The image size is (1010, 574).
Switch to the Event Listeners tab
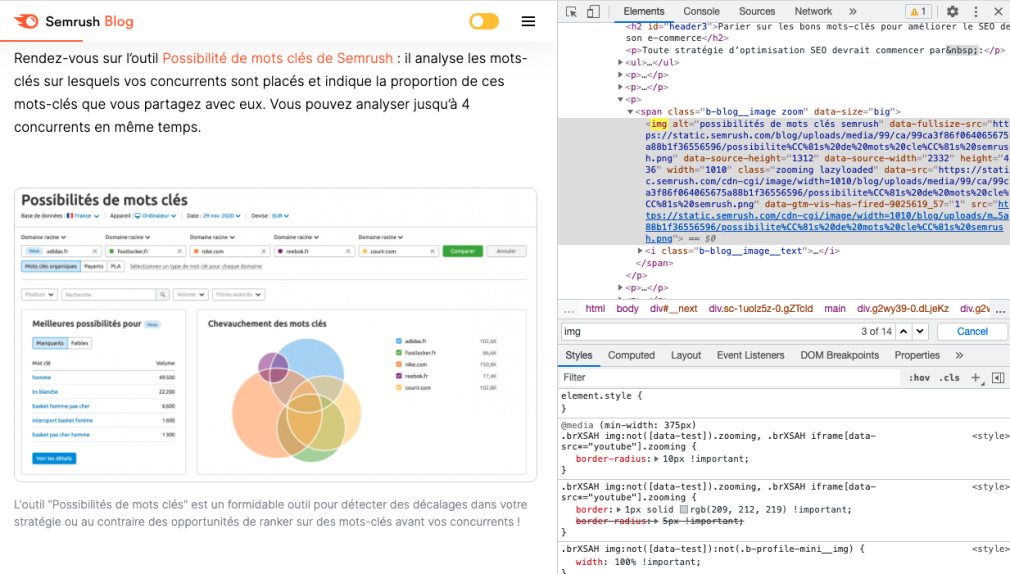click(x=750, y=355)
